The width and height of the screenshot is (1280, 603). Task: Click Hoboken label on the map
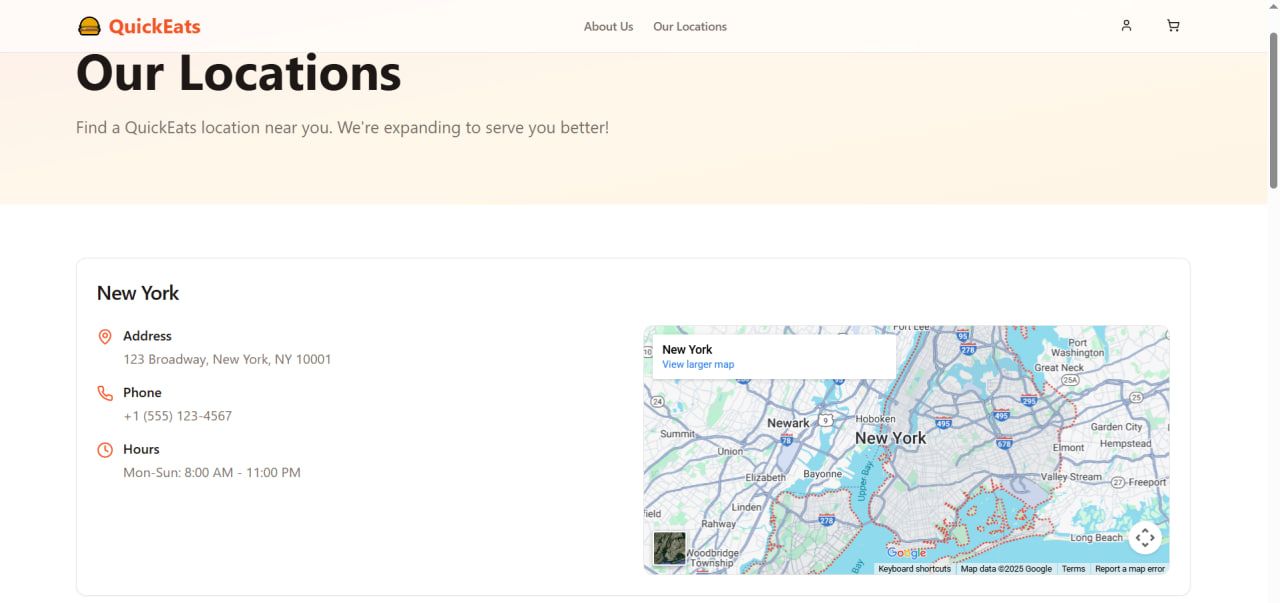876,419
